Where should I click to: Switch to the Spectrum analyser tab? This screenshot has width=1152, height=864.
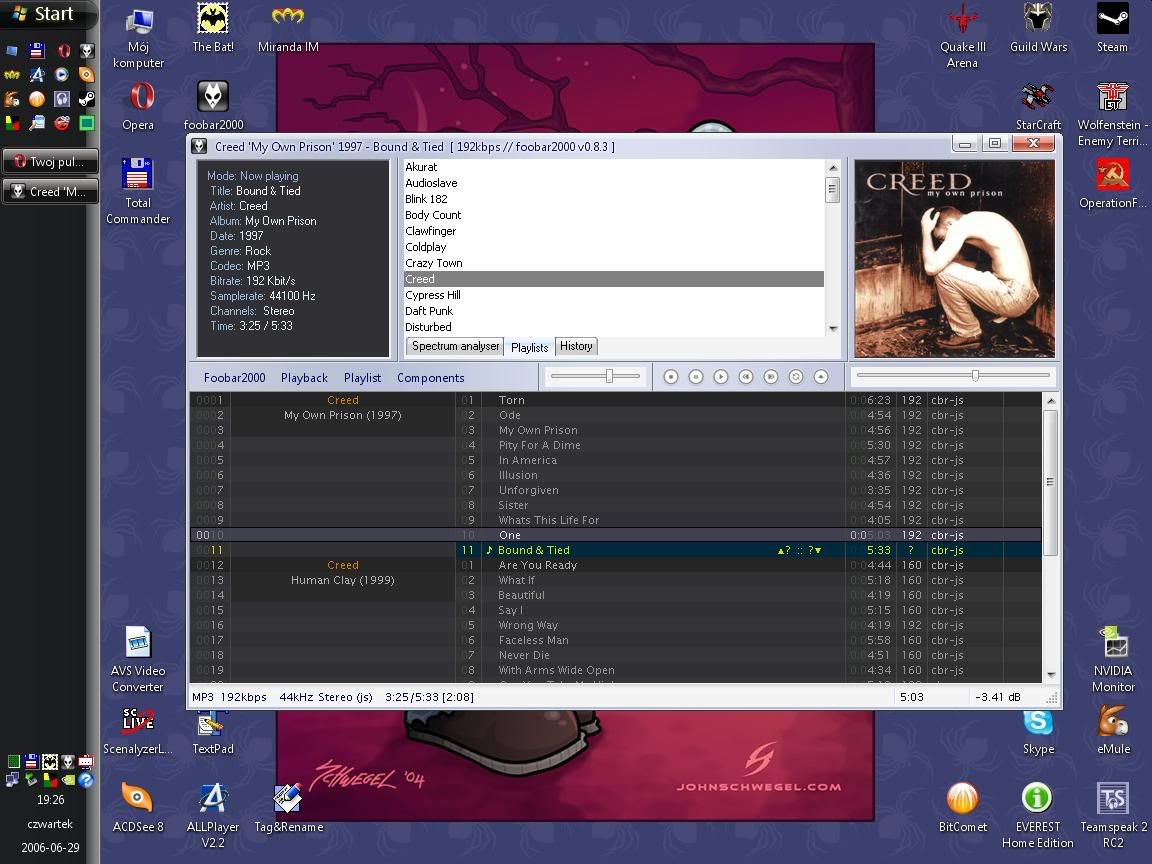pyautogui.click(x=455, y=346)
